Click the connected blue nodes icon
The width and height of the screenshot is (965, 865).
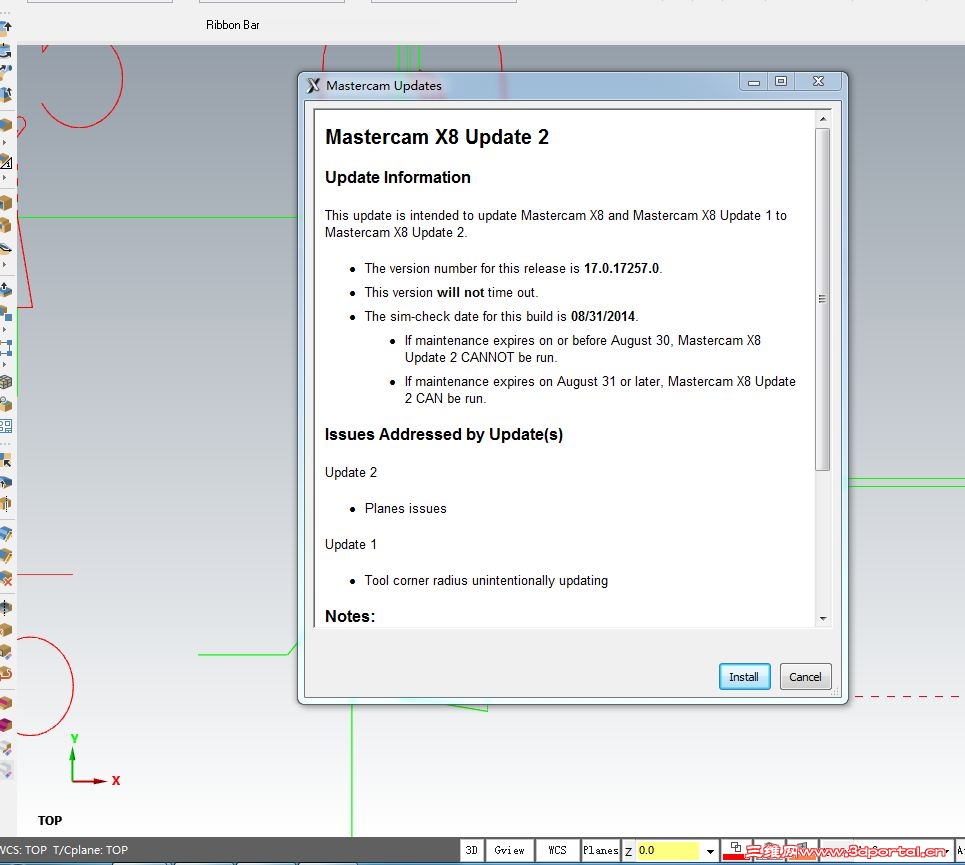(x=6, y=348)
